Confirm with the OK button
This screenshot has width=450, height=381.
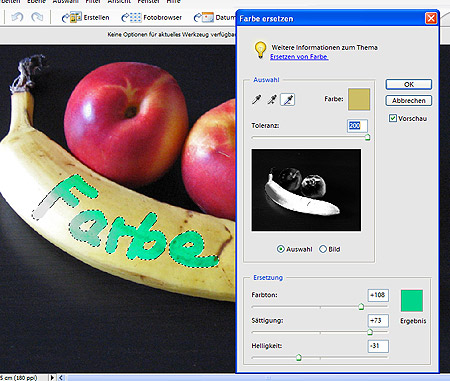[x=409, y=84]
